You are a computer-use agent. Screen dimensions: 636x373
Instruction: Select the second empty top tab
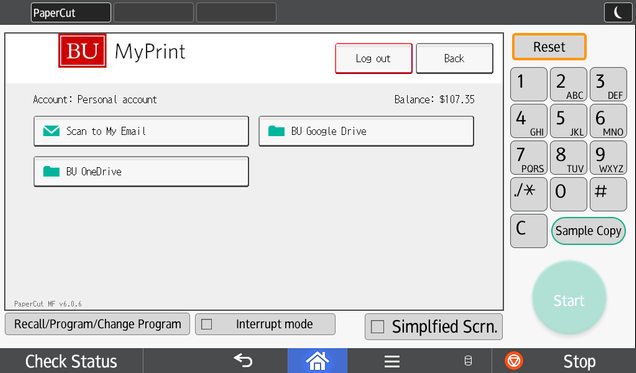[x=153, y=13]
